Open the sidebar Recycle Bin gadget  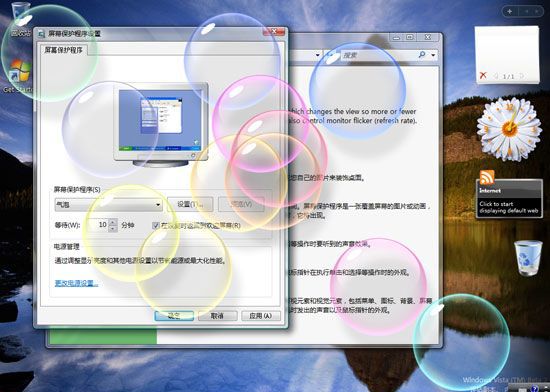click(x=528, y=258)
